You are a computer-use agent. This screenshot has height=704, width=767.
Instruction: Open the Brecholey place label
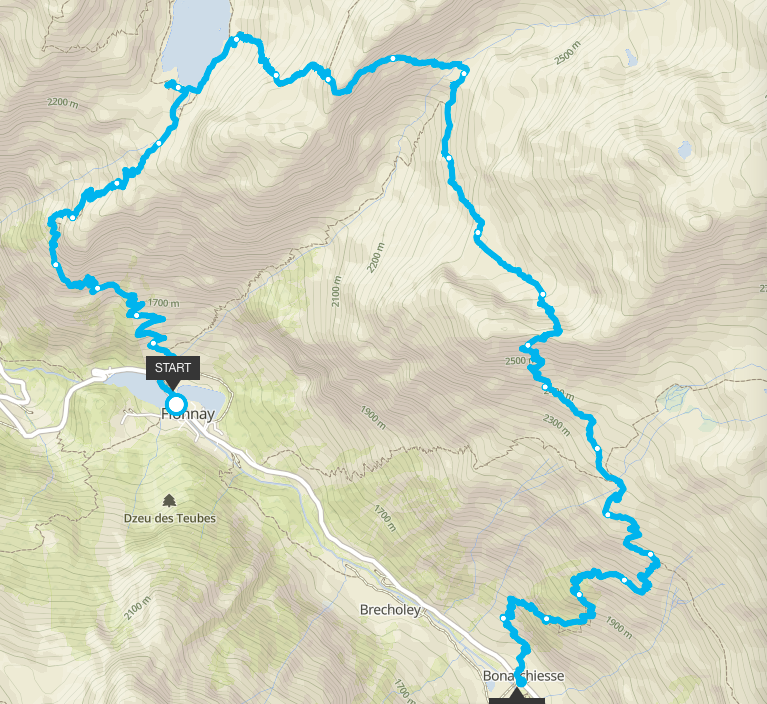coord(390,610)
